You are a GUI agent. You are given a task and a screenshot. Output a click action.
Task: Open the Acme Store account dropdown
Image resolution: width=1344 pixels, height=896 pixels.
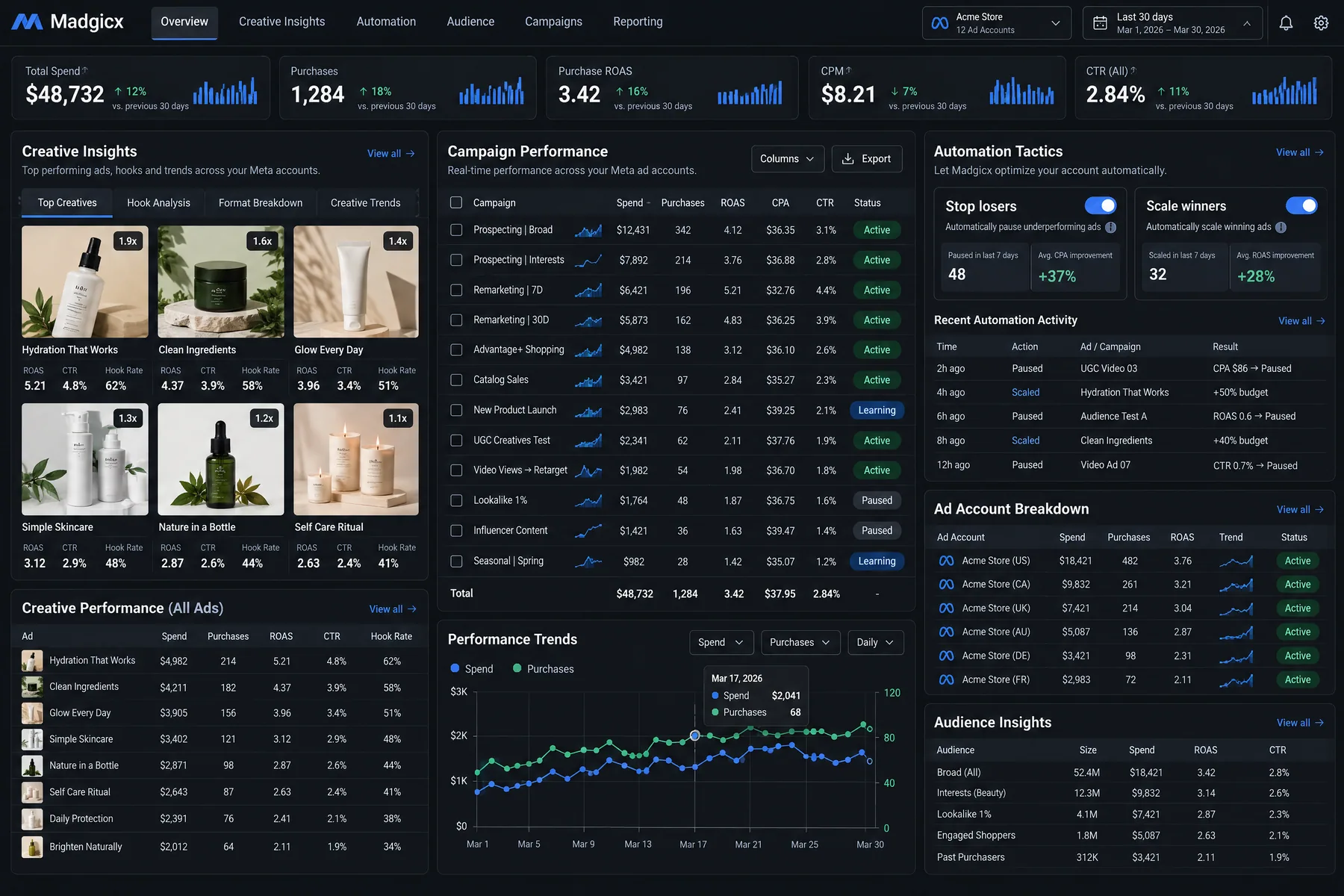click(997, 23)
